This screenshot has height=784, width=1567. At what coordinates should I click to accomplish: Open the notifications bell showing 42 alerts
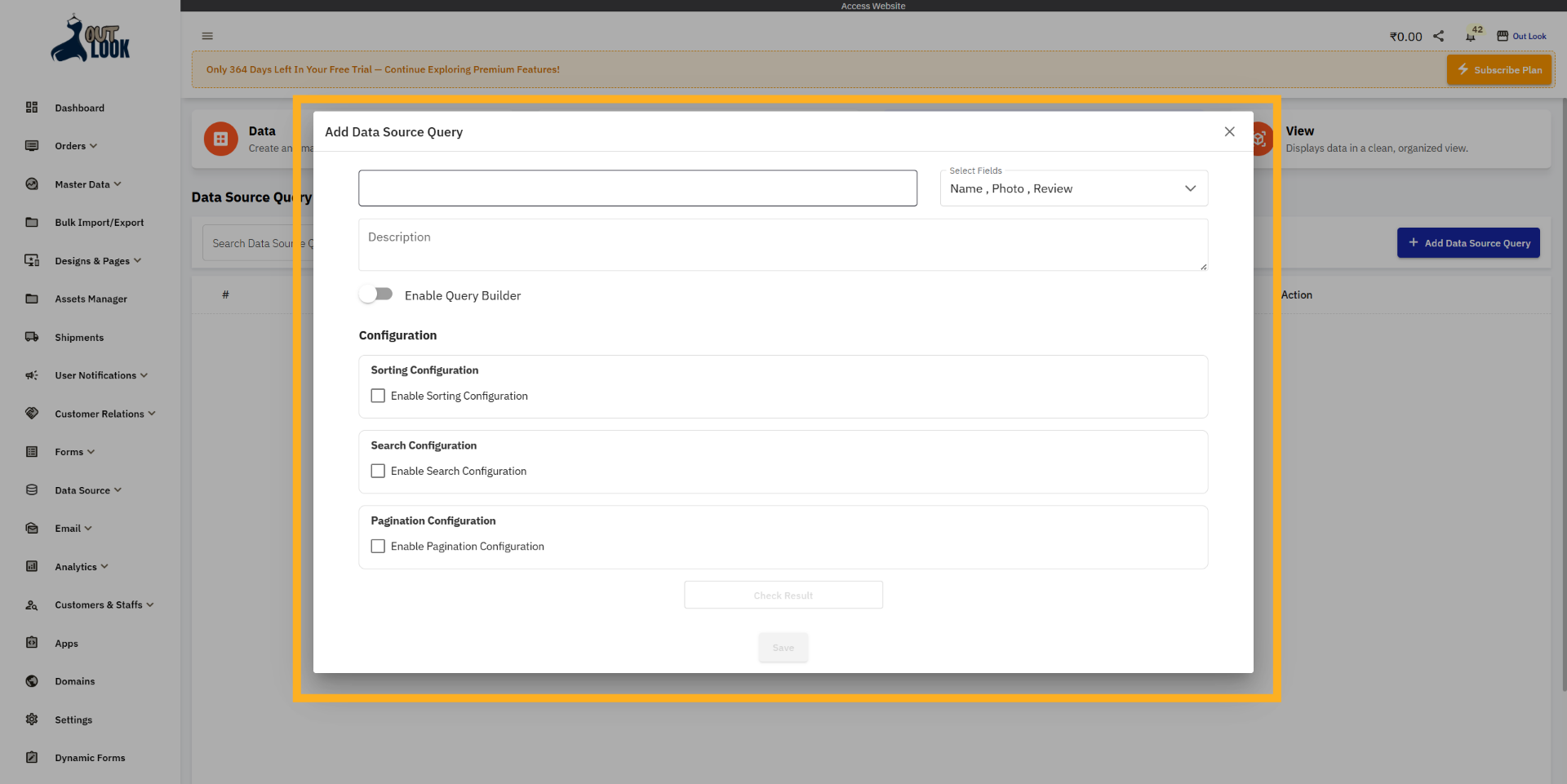pos(1472,38)
